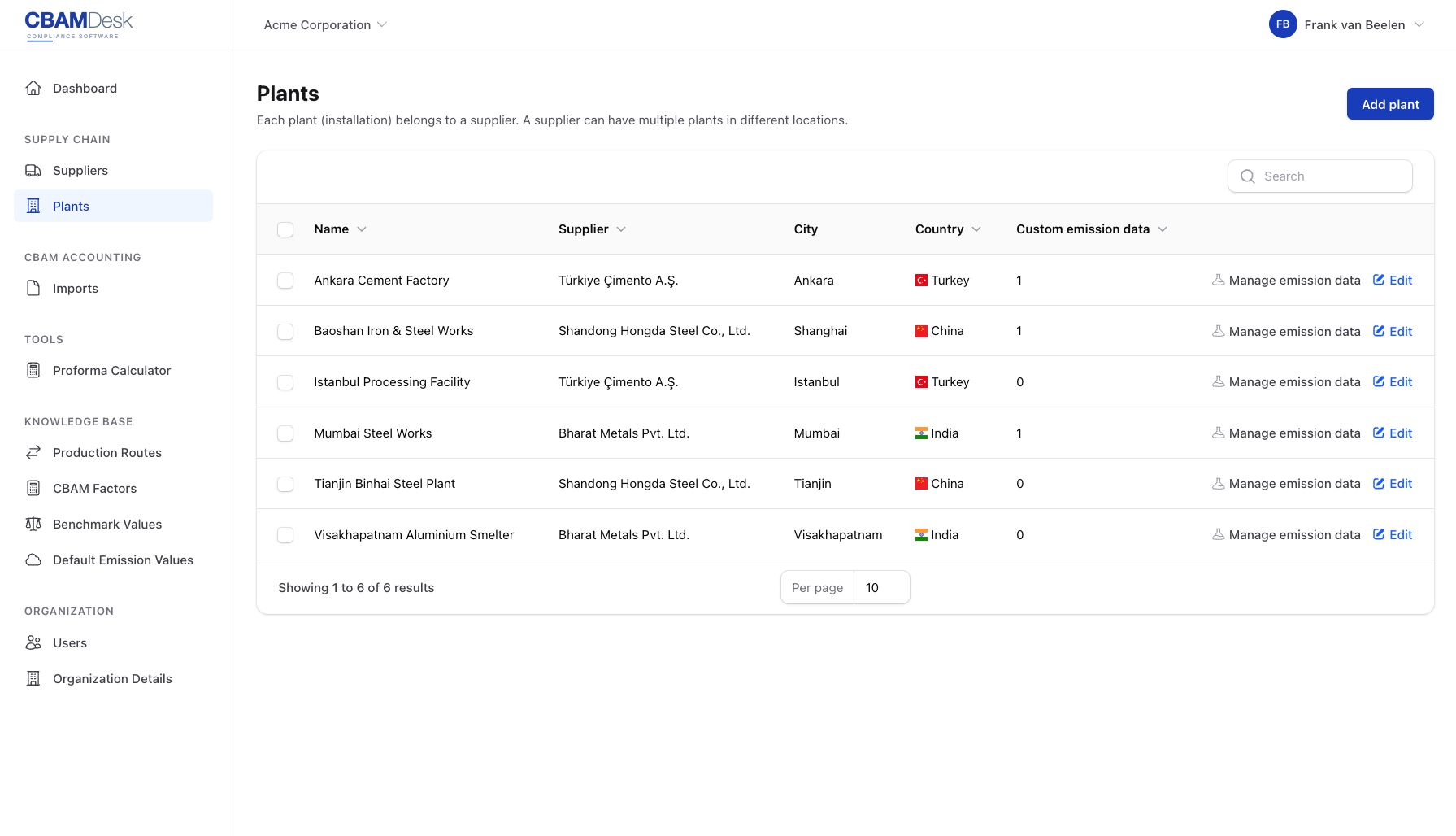1456x836 pixels.
Task: Check the select-all checkbox in table header
Action: pos(285,229)
